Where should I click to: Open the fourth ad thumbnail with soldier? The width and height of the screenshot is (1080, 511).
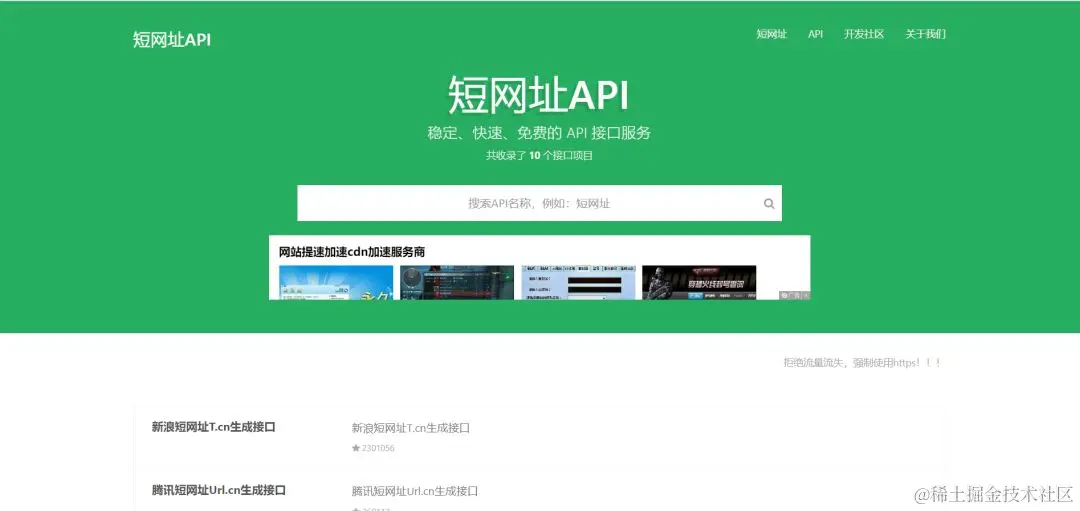click(699, 282)
